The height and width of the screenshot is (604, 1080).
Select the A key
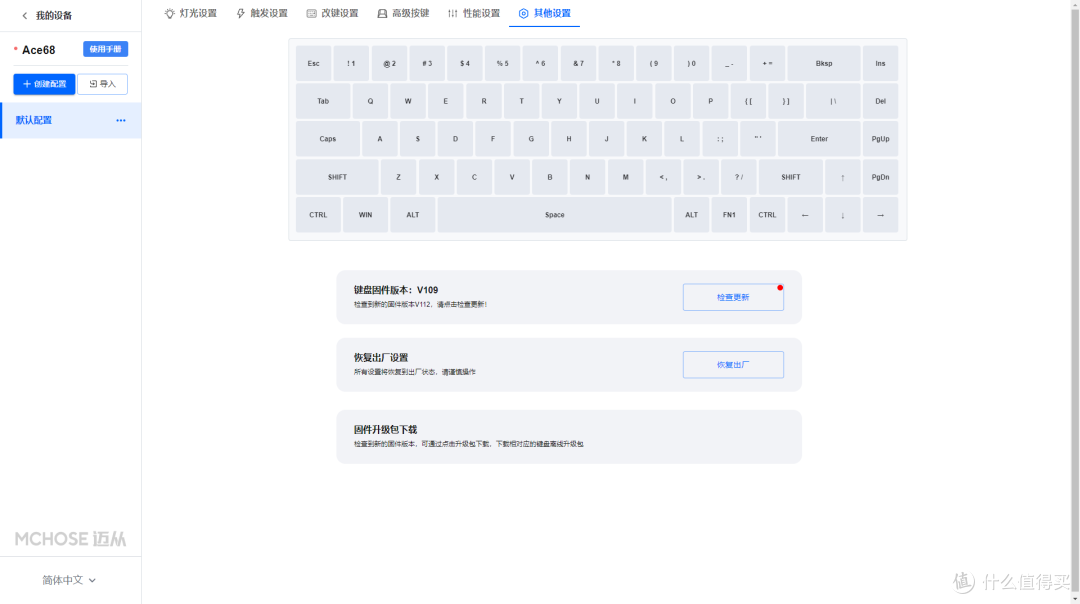click(380, 139)
